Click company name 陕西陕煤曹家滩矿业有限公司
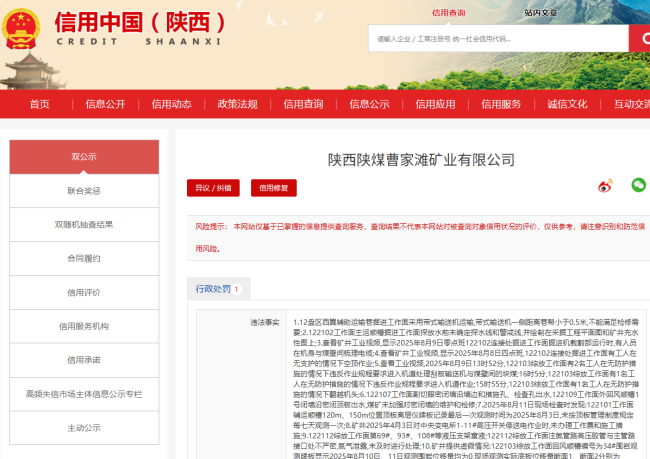Screen dimensions: 650x459 point(421,160)
